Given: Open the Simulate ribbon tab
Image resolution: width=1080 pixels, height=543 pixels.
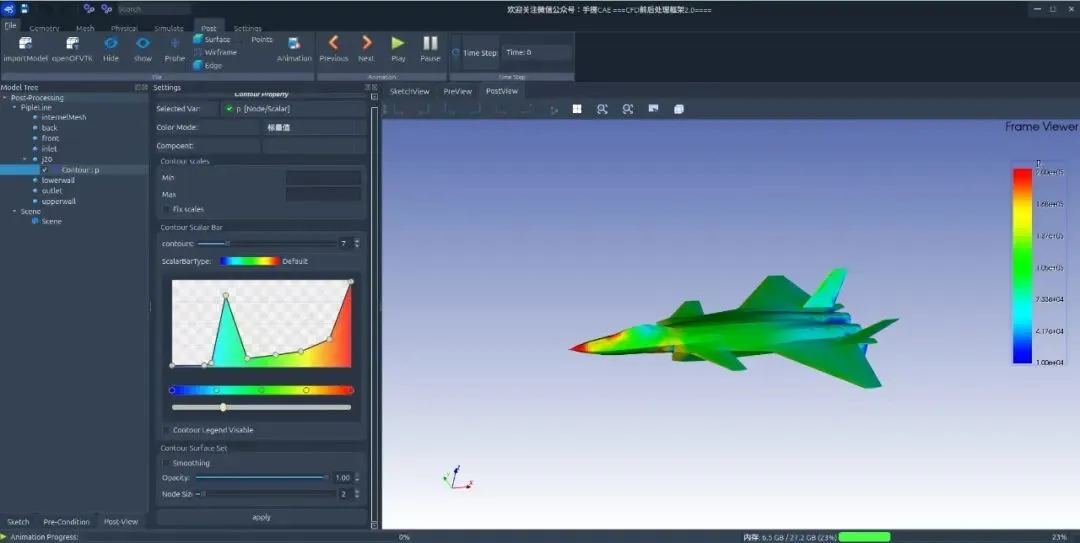Looking at the screenshot, I should click(169, 28).
